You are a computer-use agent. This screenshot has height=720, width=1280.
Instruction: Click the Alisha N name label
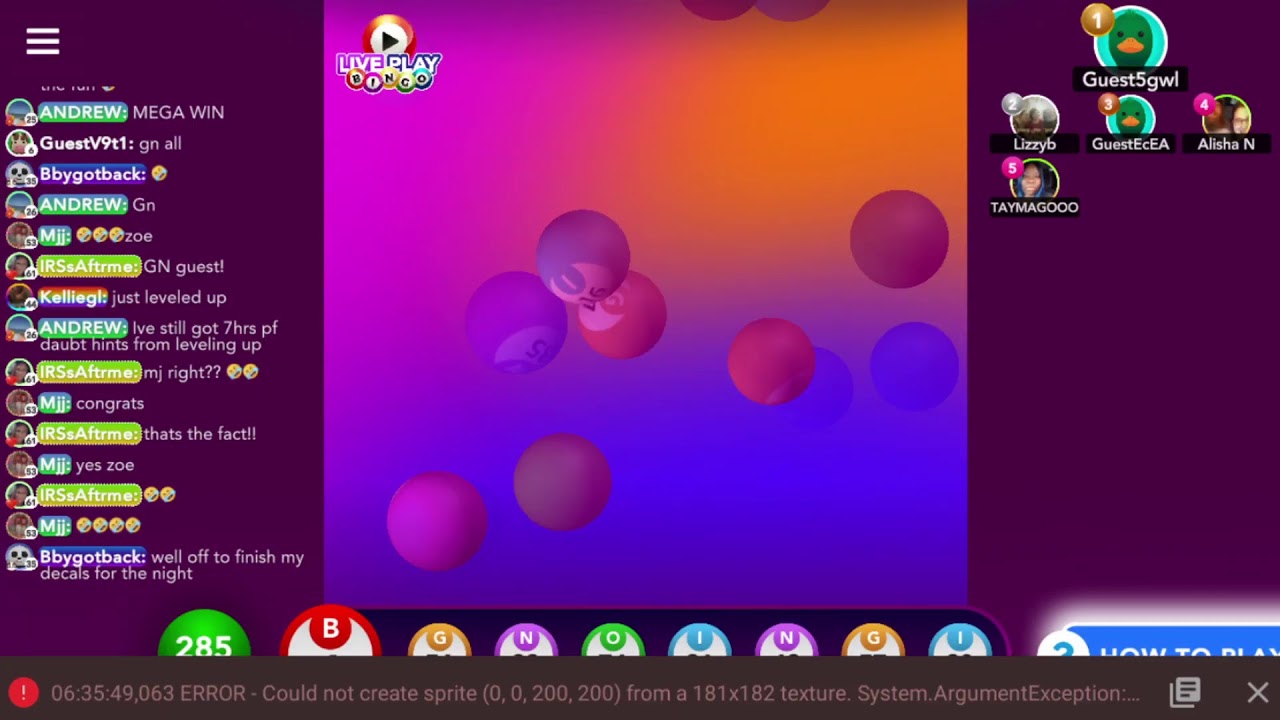click(1226, 144)
